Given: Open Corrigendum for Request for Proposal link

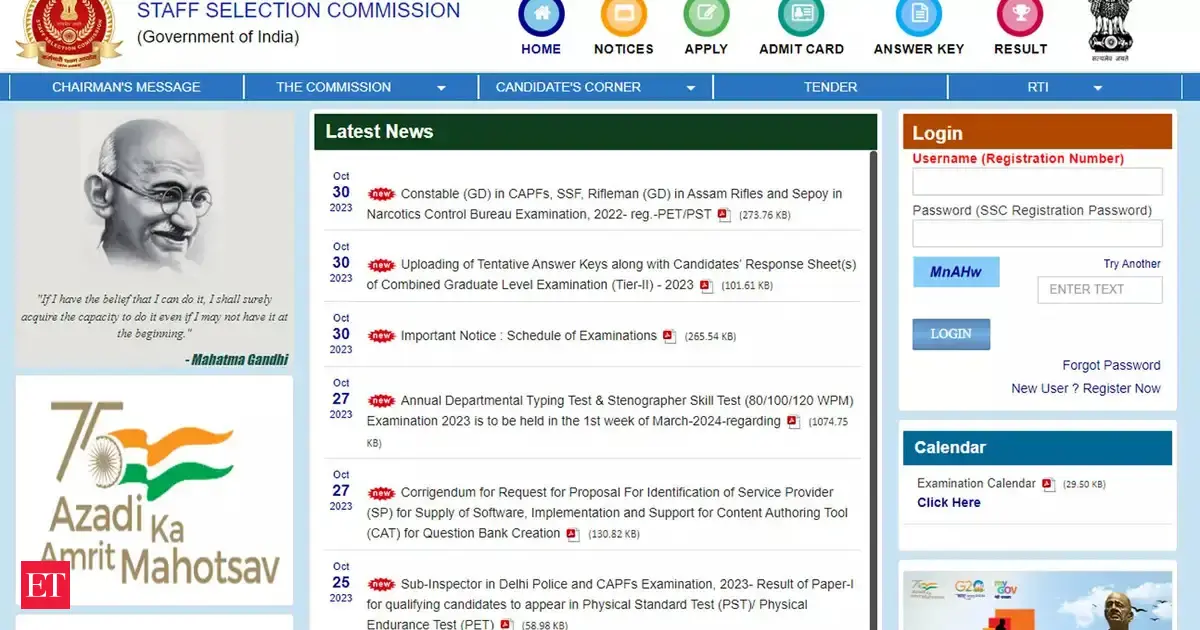Looking at the screenshot, I should (x=607, y=513).
